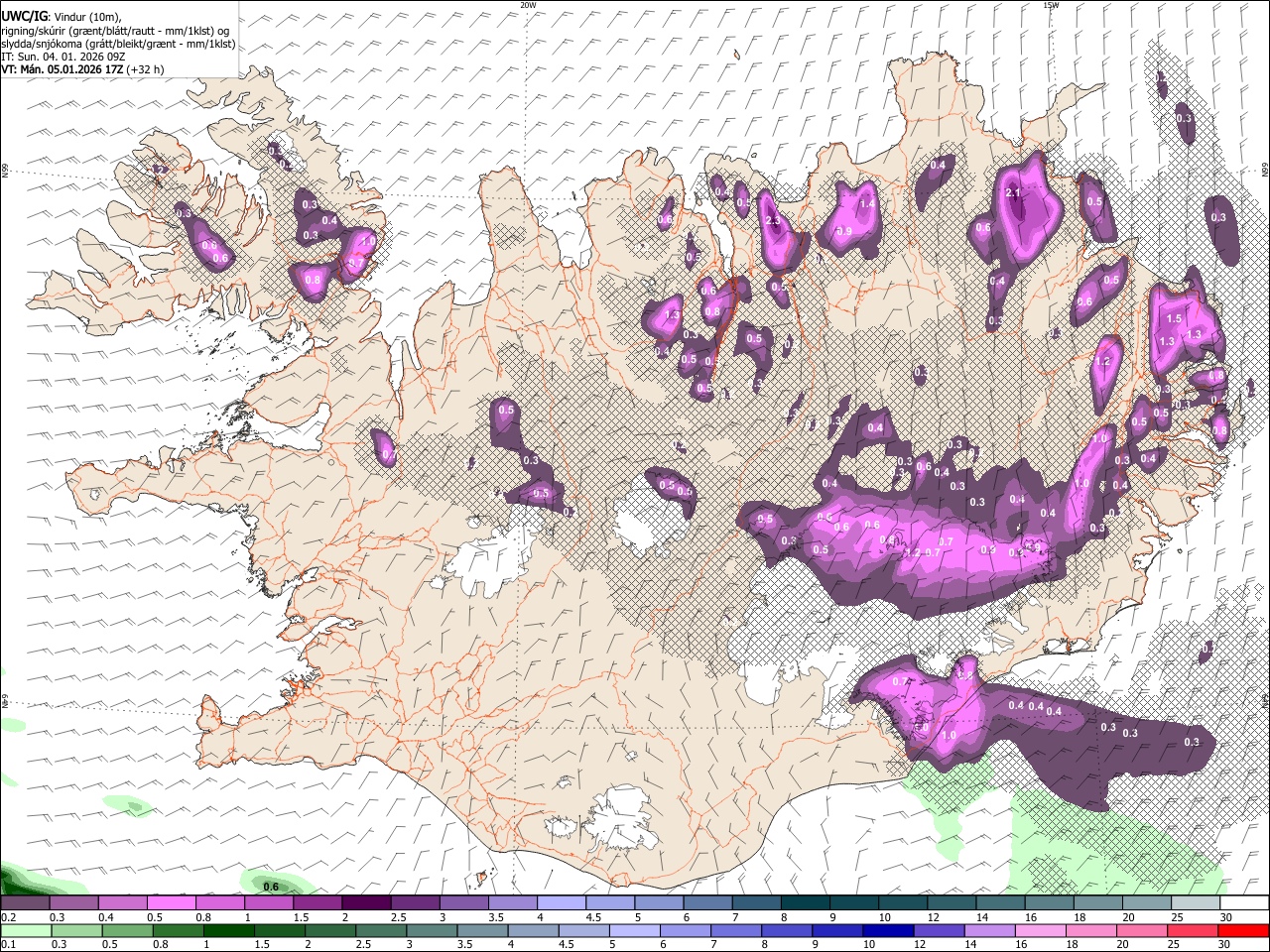Image resolution: width=1270 pixels, height=952 pixels.
Task: Click the '25' label on the lower legend
Action: coord(1175,944)
